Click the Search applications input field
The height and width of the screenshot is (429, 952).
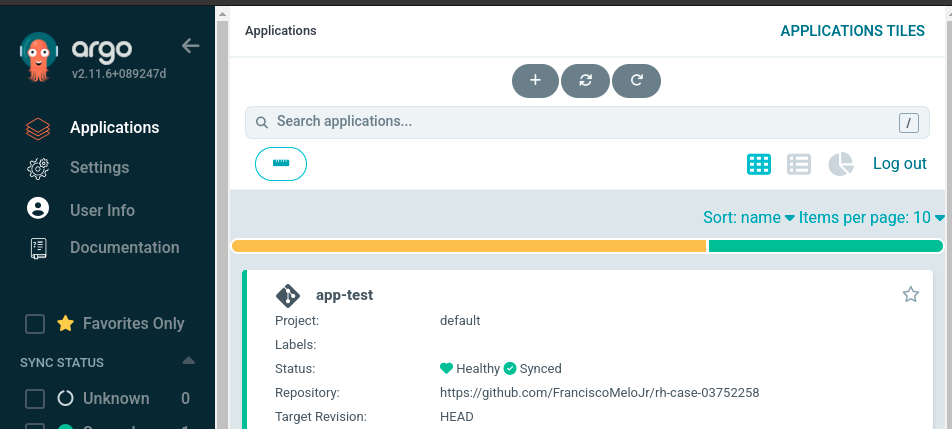(580, 122)
